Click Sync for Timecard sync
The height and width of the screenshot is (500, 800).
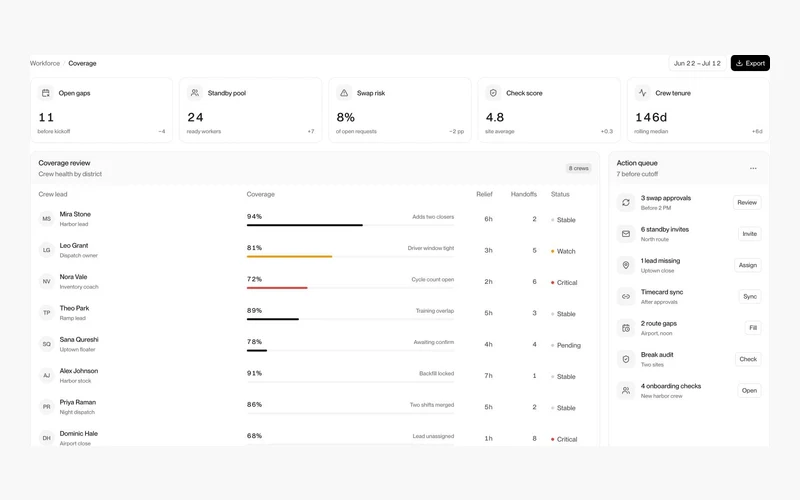tap(750, 296)
